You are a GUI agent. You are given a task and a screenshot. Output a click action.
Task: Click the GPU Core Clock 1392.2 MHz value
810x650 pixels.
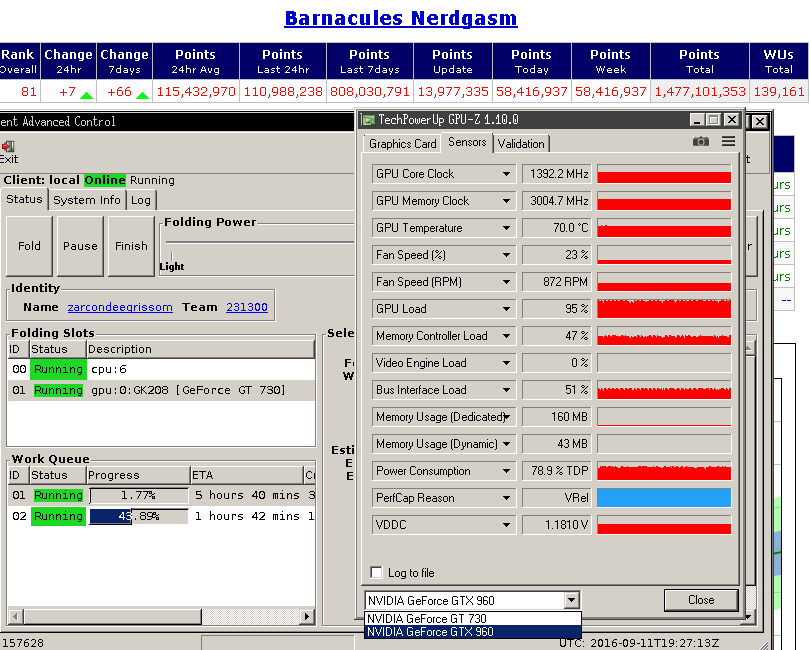coord(557,174)
